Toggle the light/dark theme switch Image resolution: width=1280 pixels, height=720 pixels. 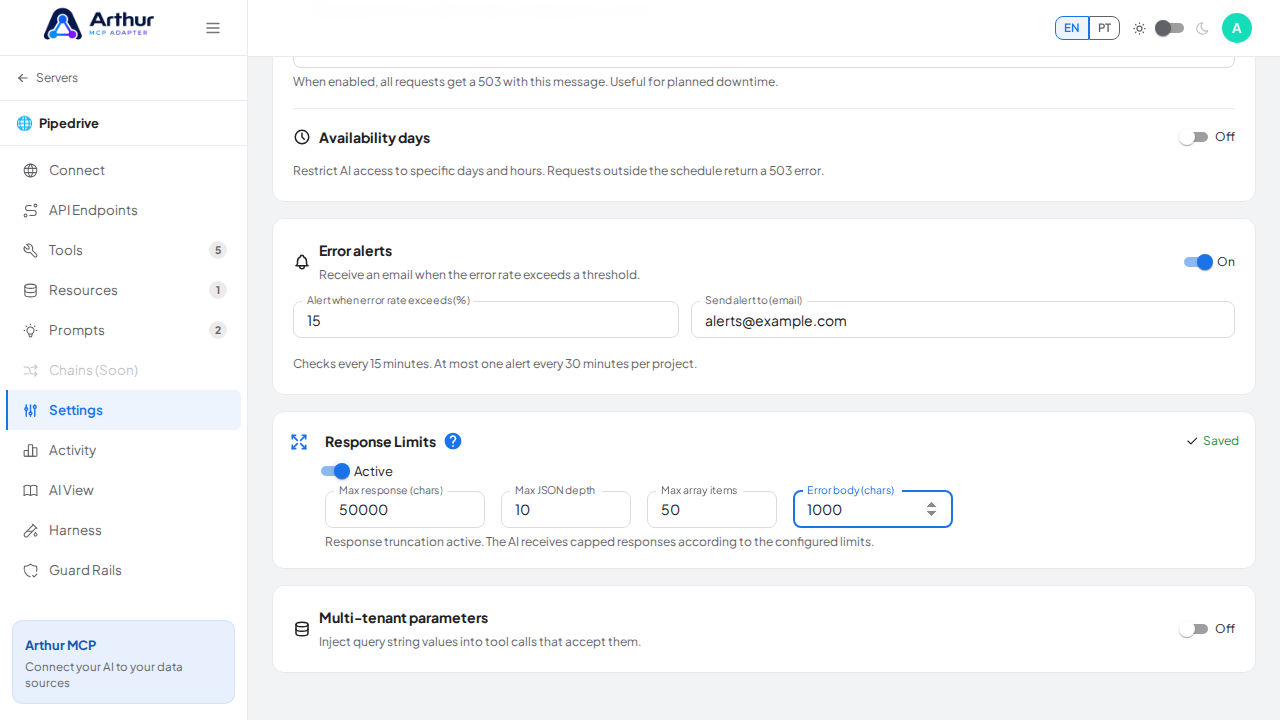1170,28
